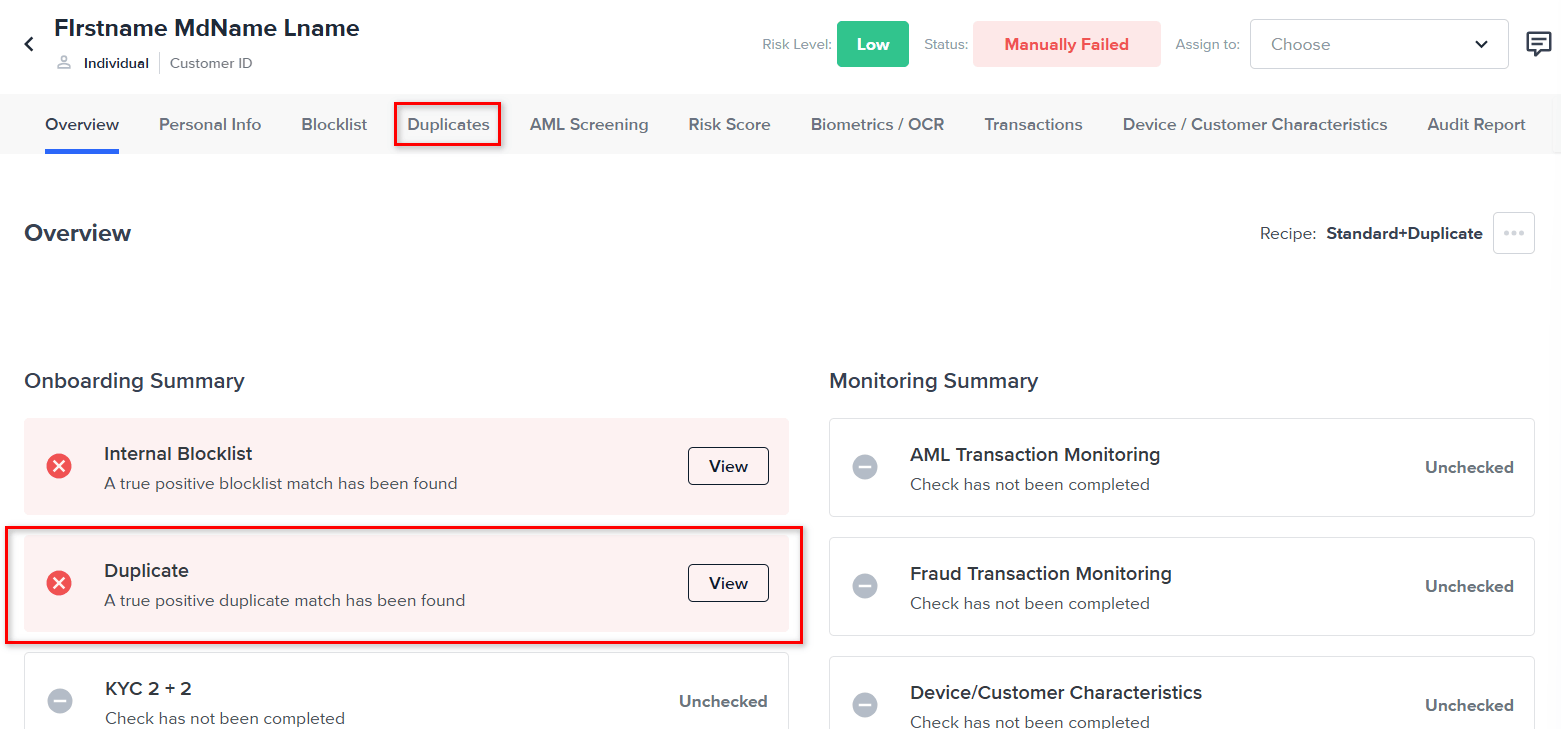1561x729 pixels.
Task: Open the recipe three-dots options menu
Action: (x=1513, y=233)
